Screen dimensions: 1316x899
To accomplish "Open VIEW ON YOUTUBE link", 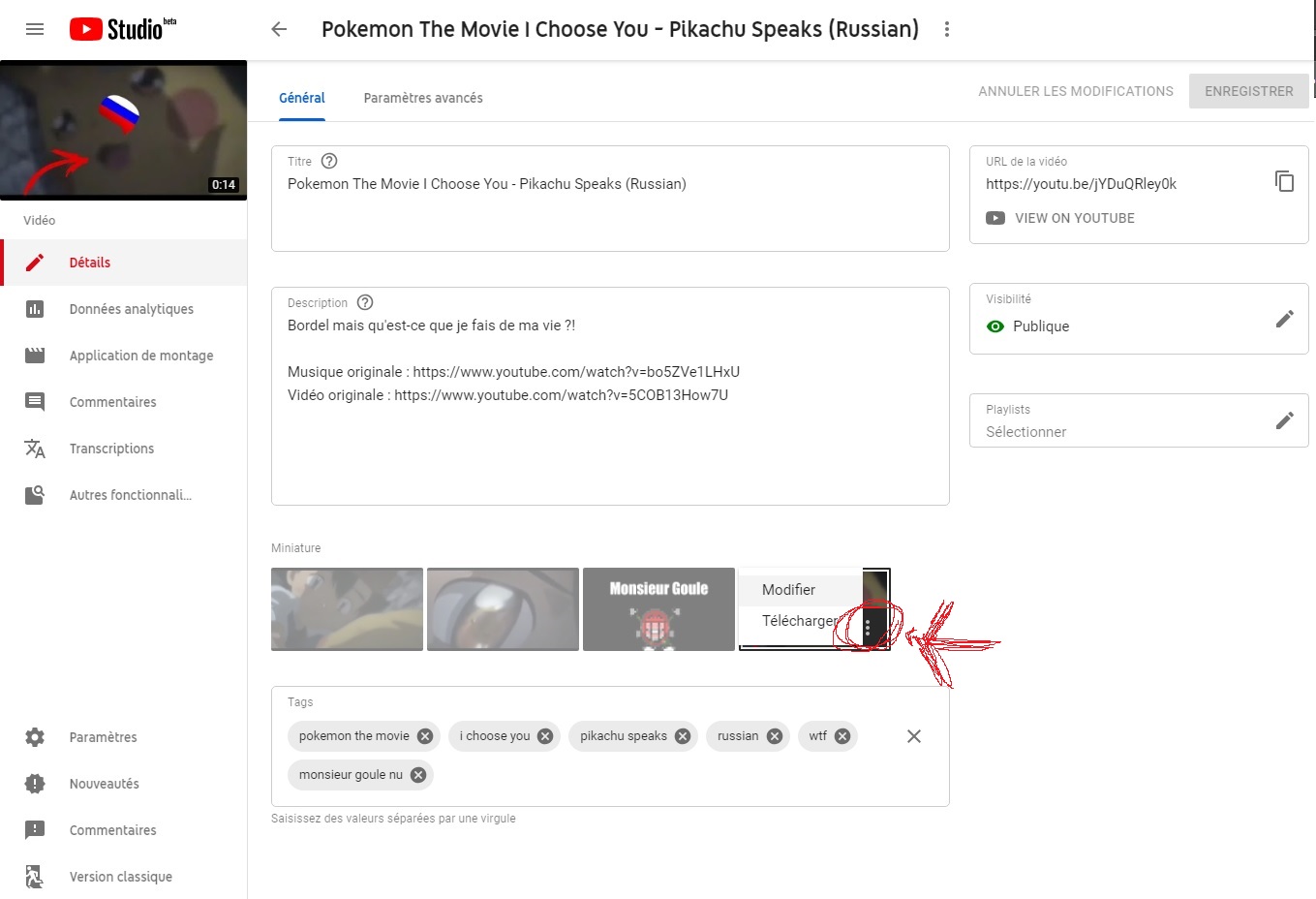I will coord(1074,218).
